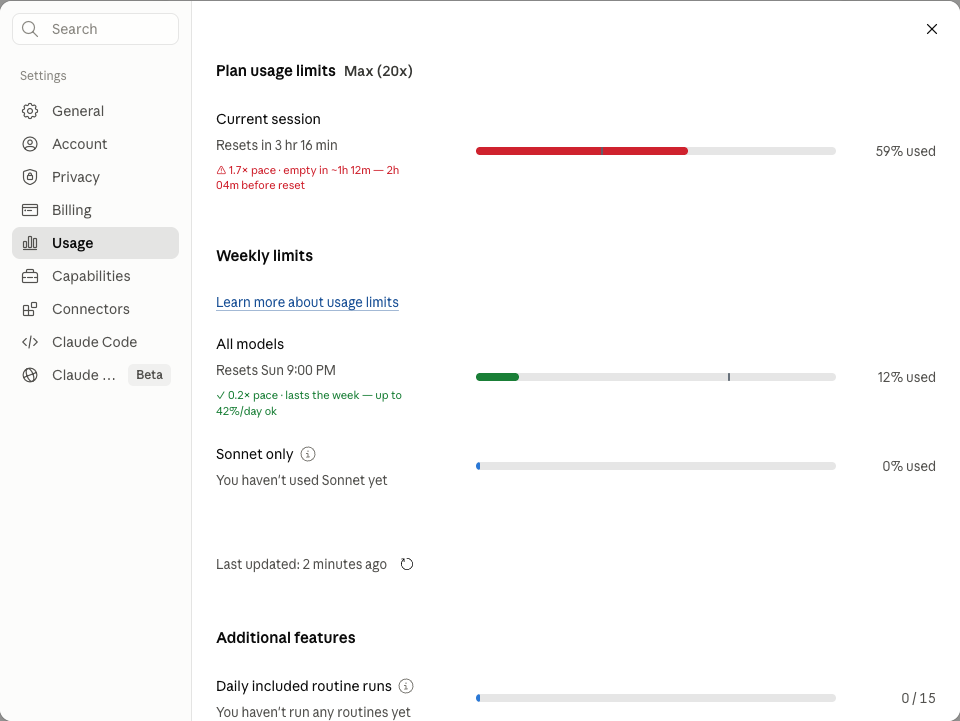Select the Usage settings item
This screenshot has width=960, height=721.
(x=96, y=243)
